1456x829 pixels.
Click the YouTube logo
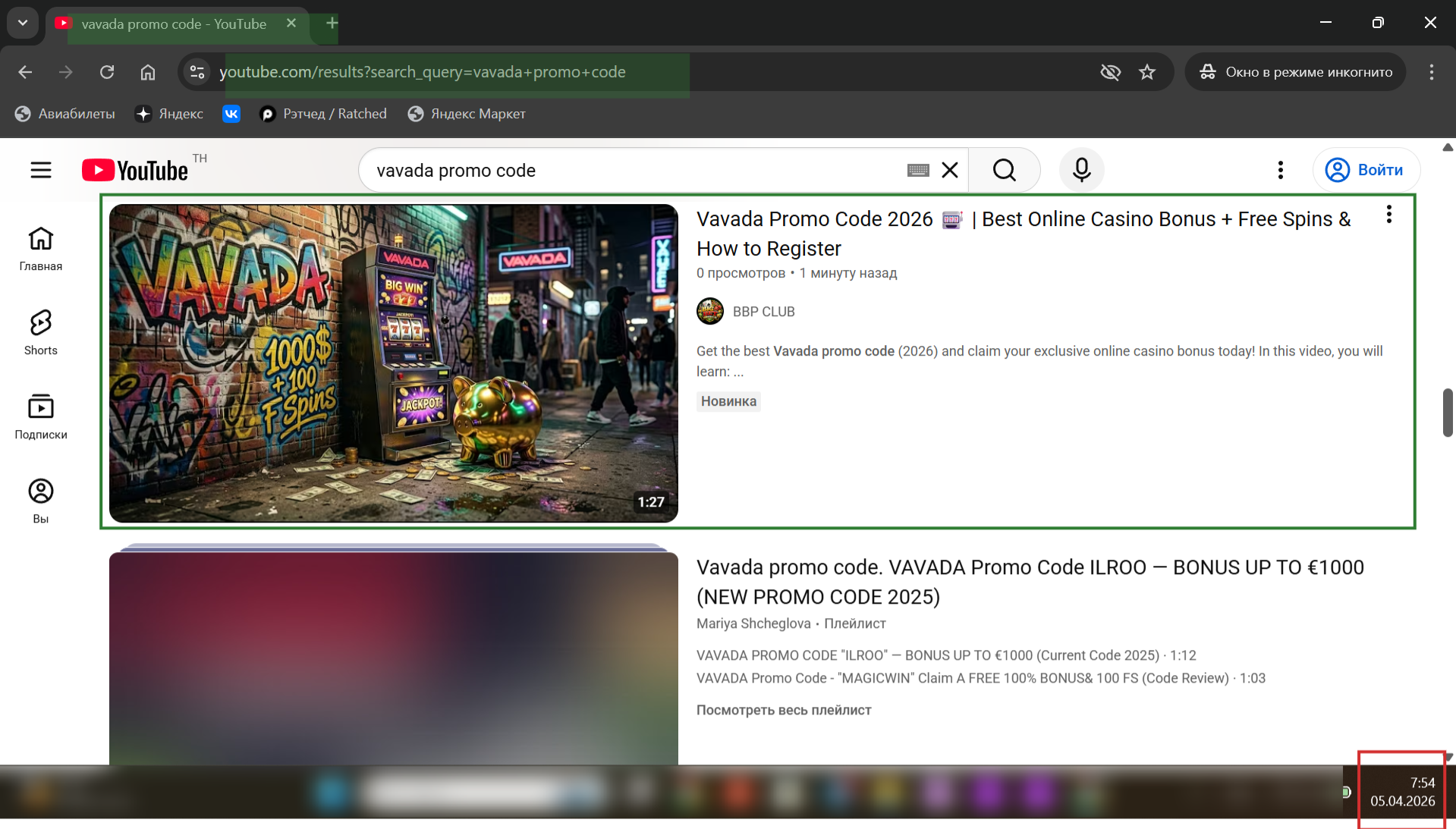[135, 170]
